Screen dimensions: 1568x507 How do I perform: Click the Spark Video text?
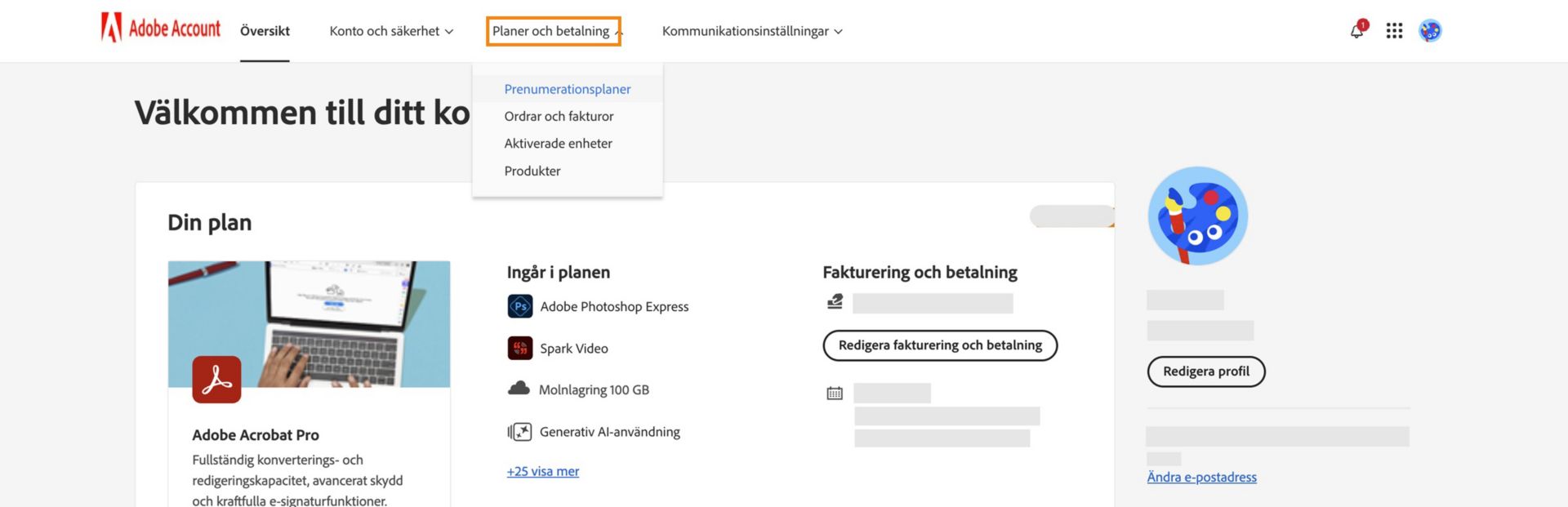[574, 349]
